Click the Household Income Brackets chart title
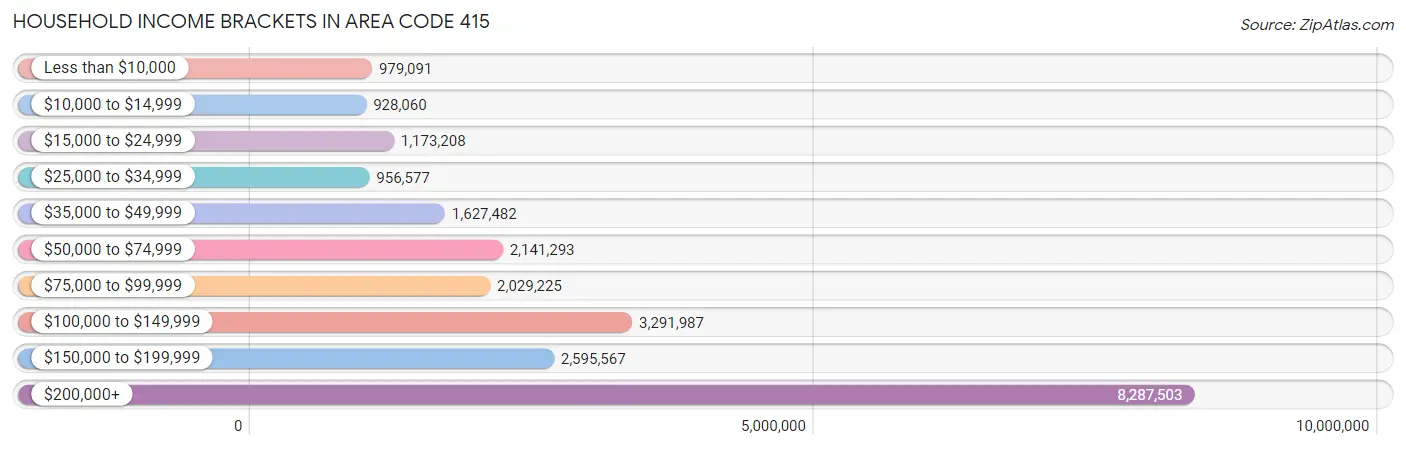 click(x=252, y=21)
